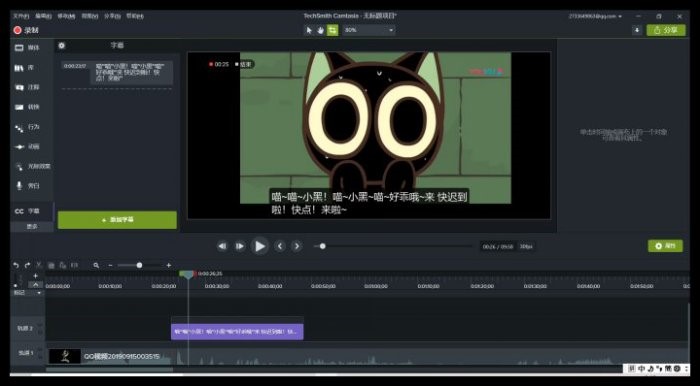Open the Voice Narration microphone tab
The width and height of the screenshot is (700, 386).
tap(28, 186)
